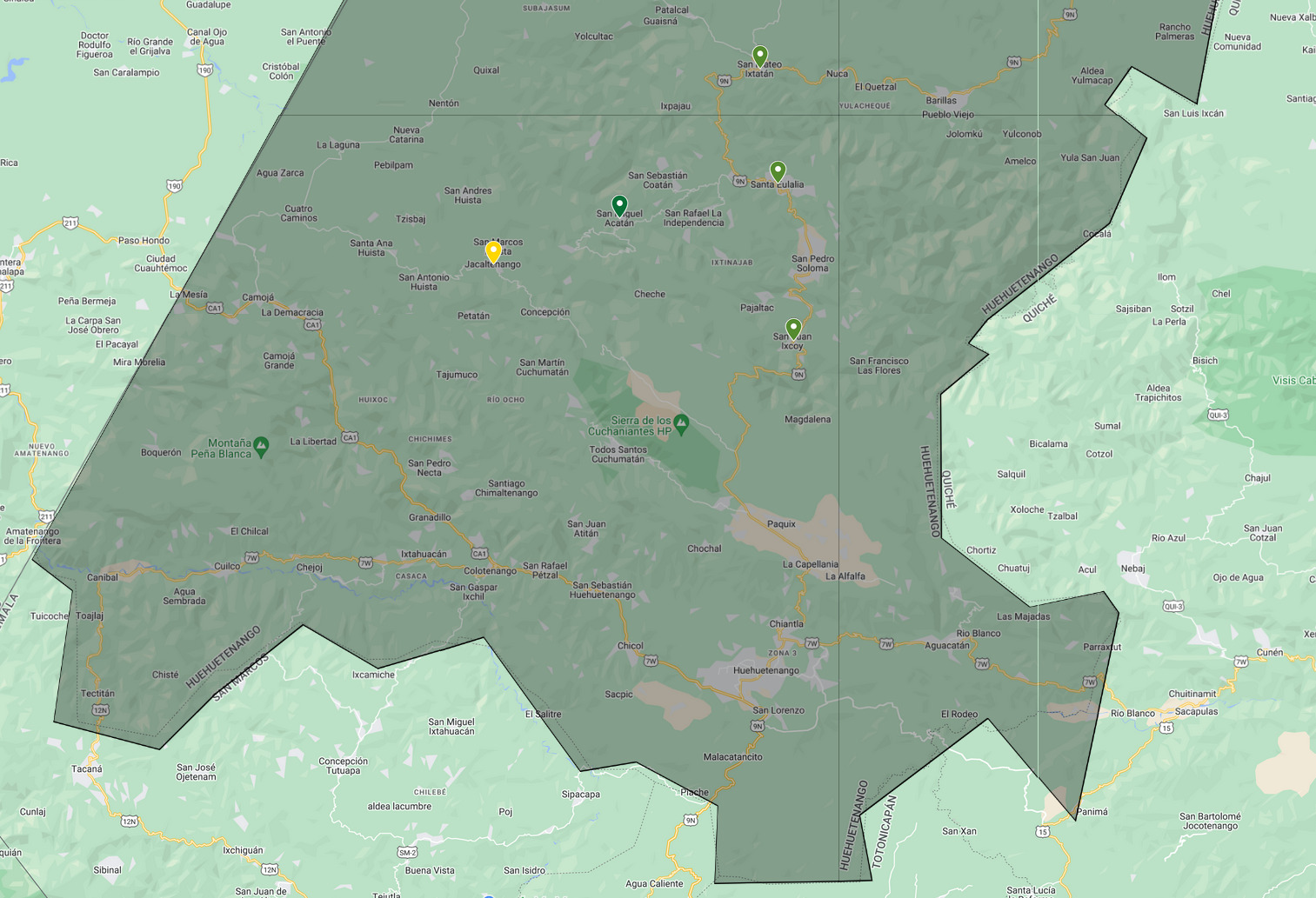The image size is (1316, 898).
Task: Click the Todos Santos Cuchumatán label
Action: [618, 455]
